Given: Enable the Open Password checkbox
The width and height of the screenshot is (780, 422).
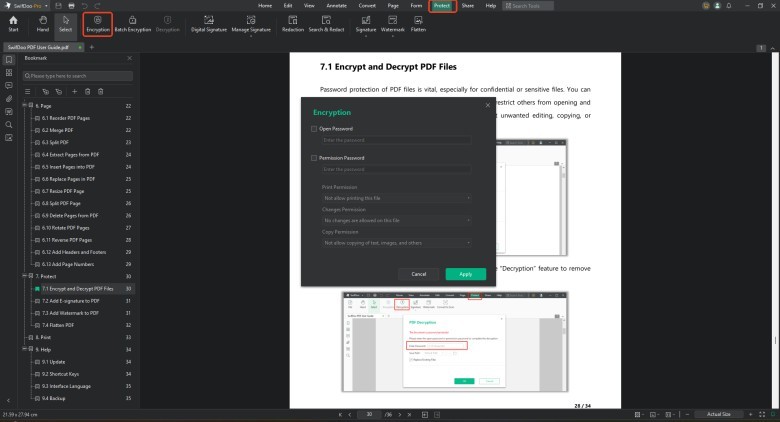Looking at the screenshot, I should pos(314,128).
